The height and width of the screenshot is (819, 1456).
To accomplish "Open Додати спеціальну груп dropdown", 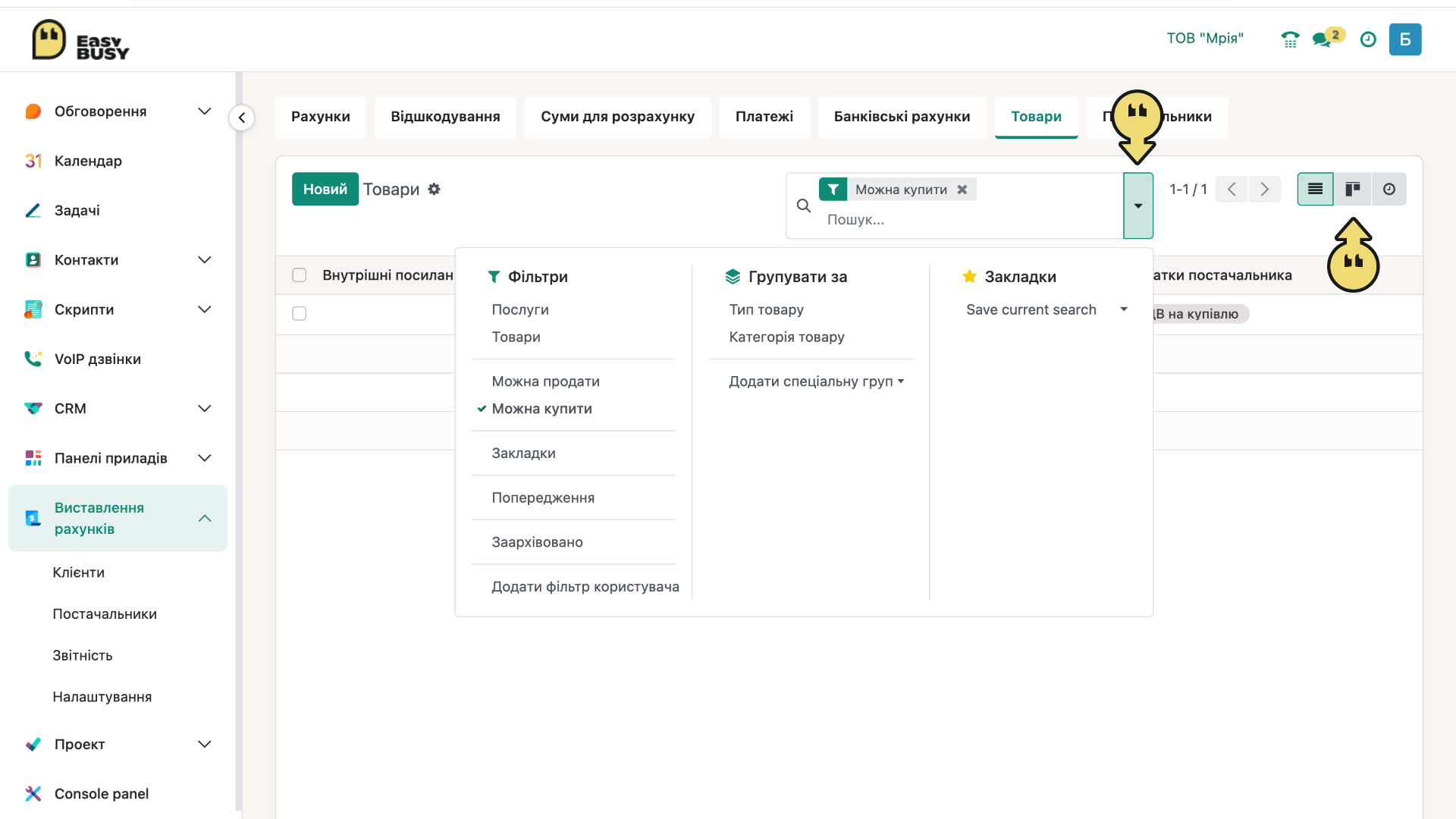I will pos(816,381).
